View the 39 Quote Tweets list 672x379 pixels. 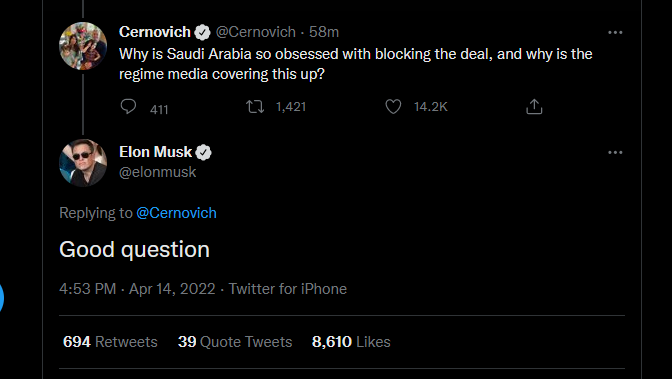pos(235,342)
